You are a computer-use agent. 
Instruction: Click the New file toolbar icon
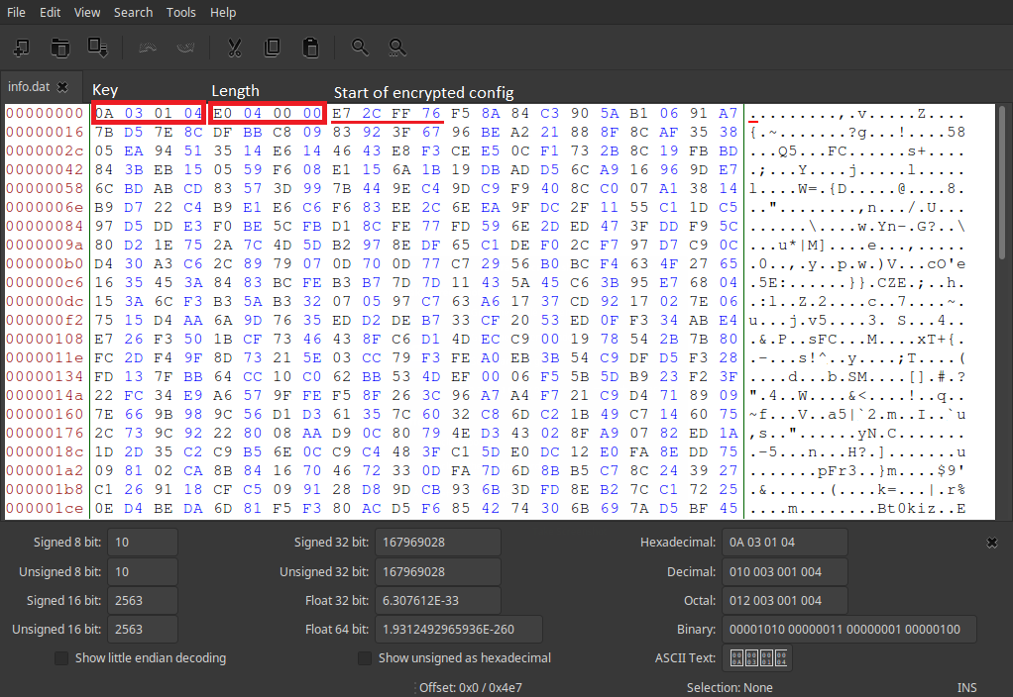click(21, 47)
